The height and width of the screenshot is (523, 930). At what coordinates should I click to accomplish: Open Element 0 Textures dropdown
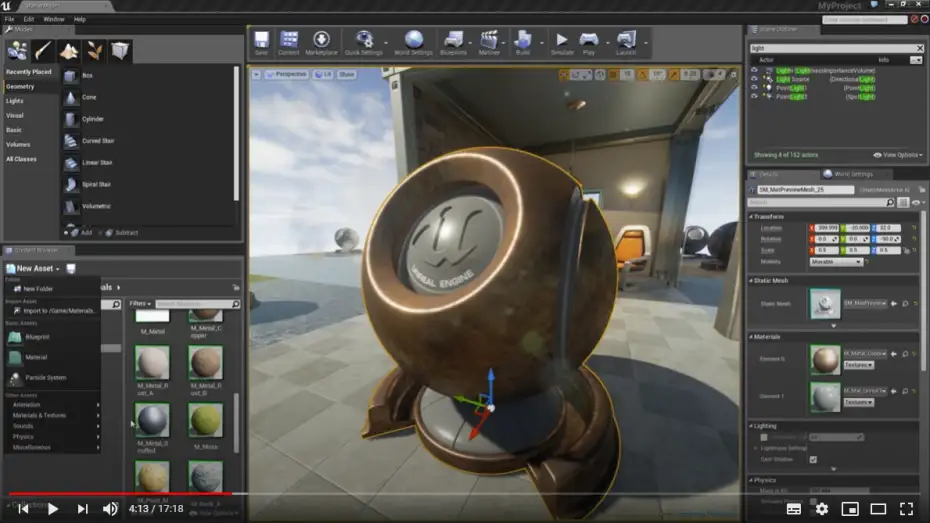(x=859, y=365)
